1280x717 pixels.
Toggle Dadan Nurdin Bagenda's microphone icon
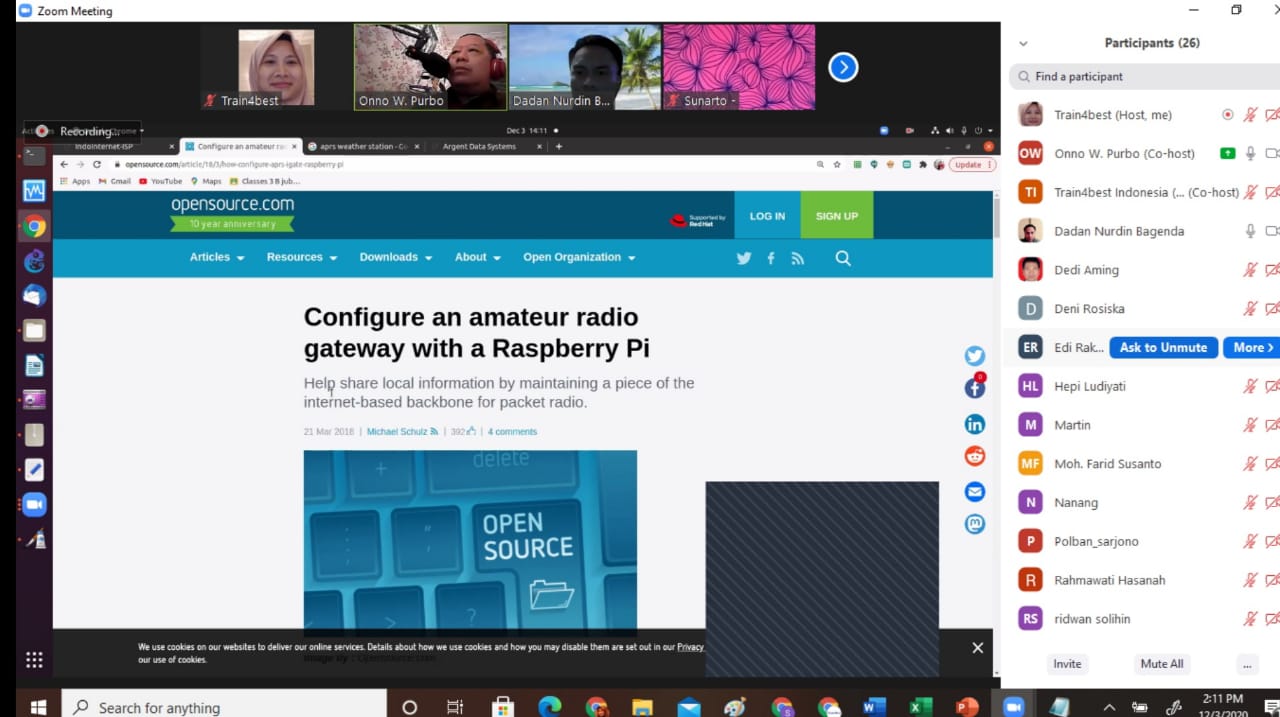[x=1250, y=231]
